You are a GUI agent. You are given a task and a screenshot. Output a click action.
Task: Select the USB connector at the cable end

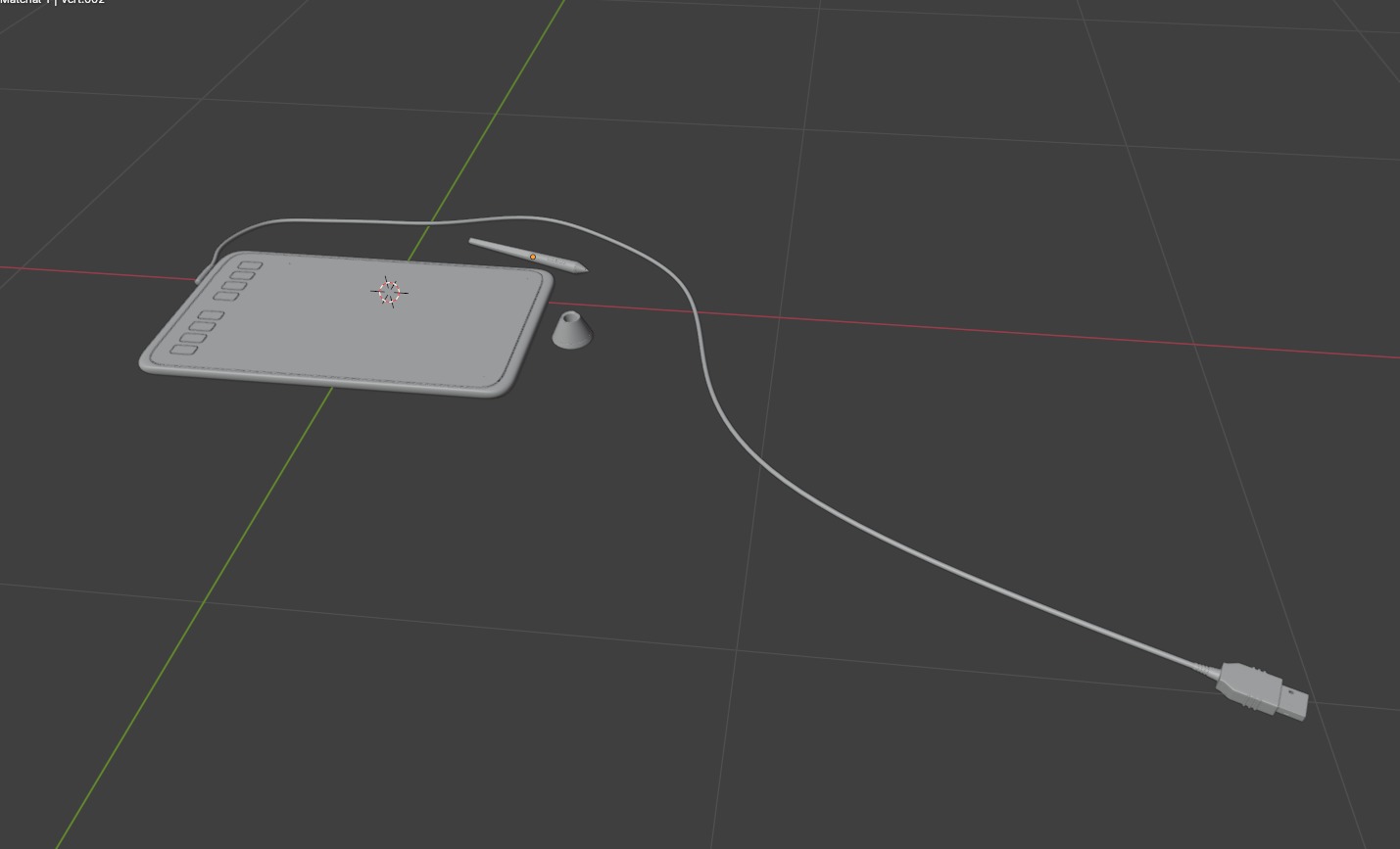click(x=1262, y=690)
